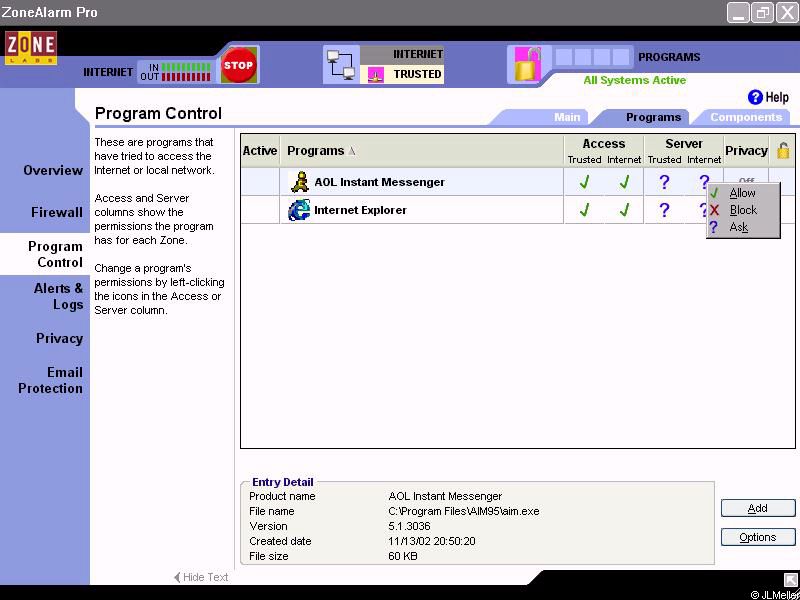
Task: Click the Options button
Action: coord(758,537)
